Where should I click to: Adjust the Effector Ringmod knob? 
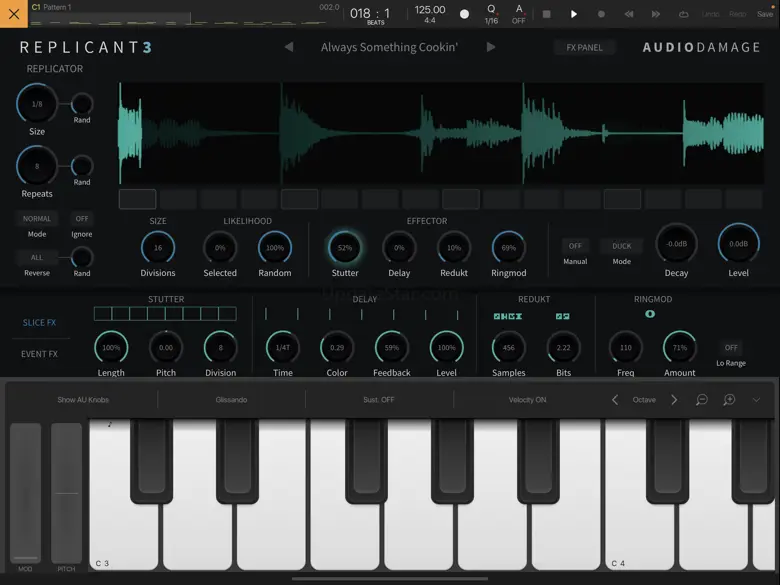coord(508,247)
